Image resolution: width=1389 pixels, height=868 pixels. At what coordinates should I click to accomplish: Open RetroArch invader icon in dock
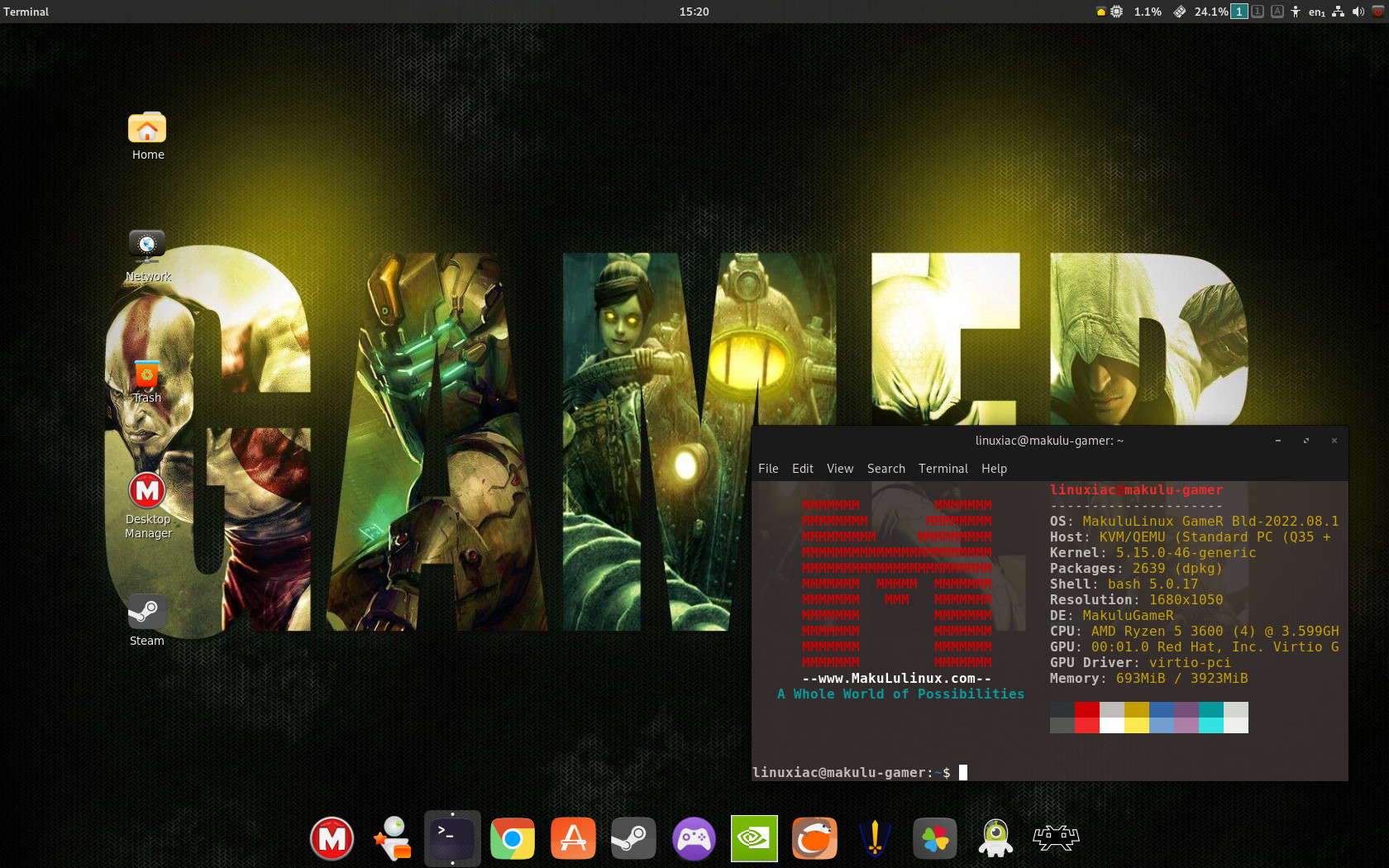pos(1056,838)
